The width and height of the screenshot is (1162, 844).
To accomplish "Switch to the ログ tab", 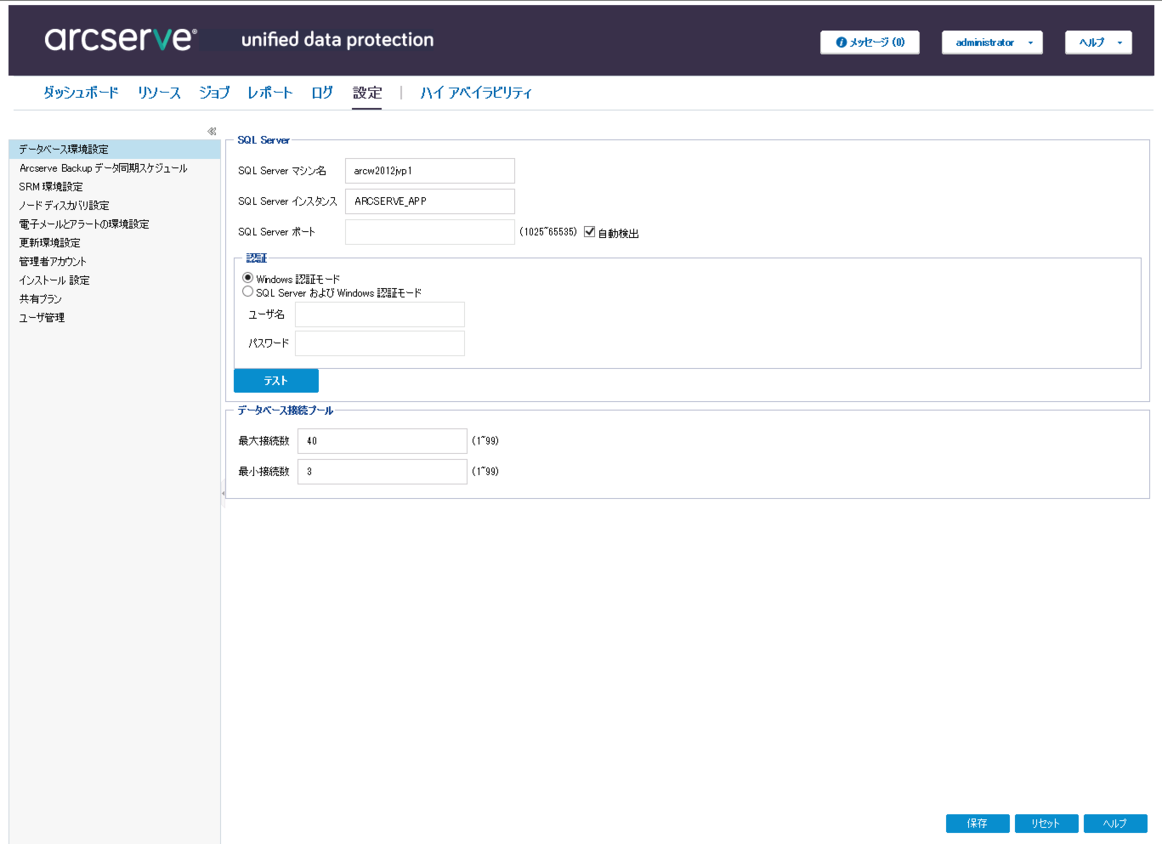I will [x=322, y=93].
